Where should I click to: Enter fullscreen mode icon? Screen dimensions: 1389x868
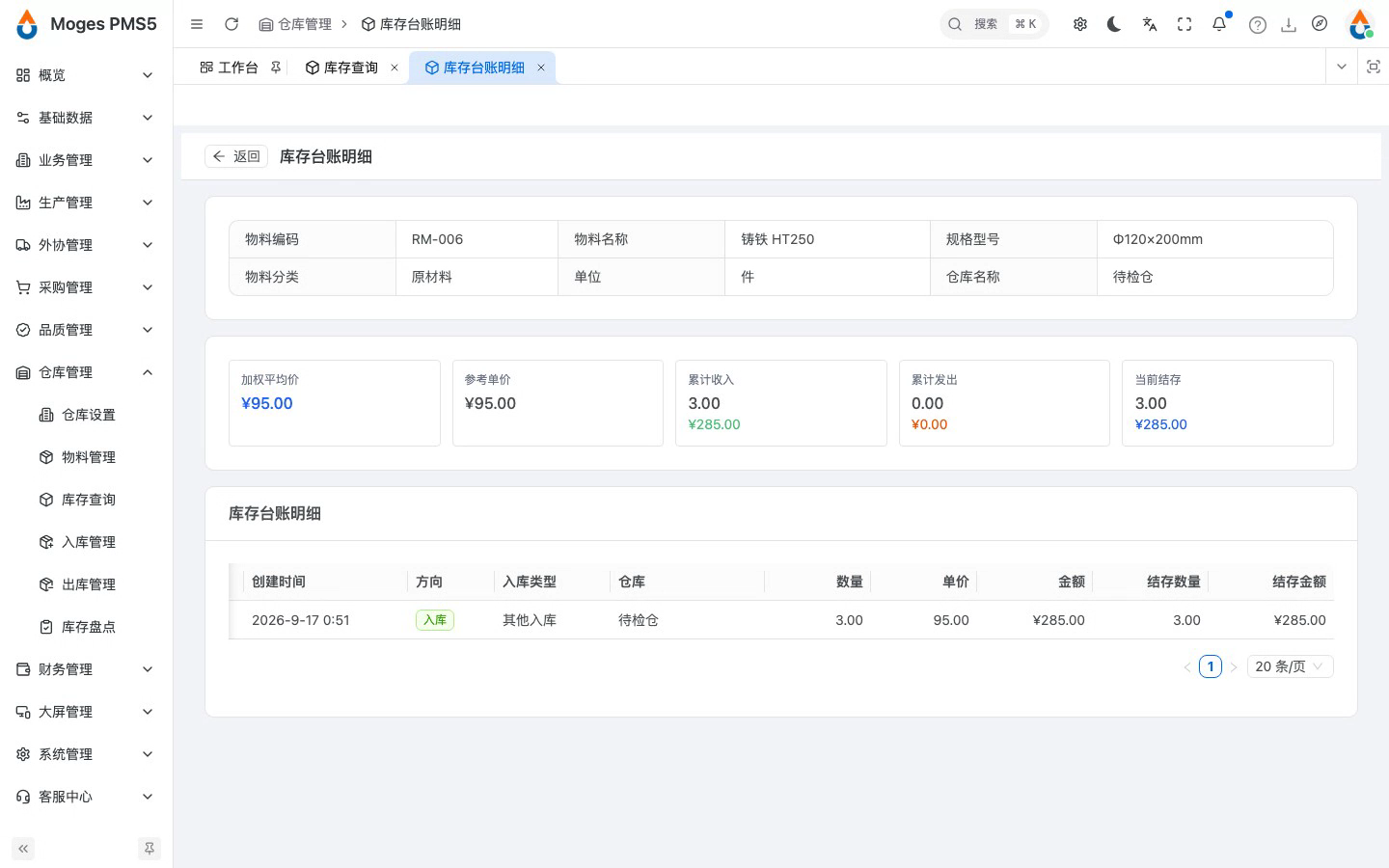pos(1185,24)
